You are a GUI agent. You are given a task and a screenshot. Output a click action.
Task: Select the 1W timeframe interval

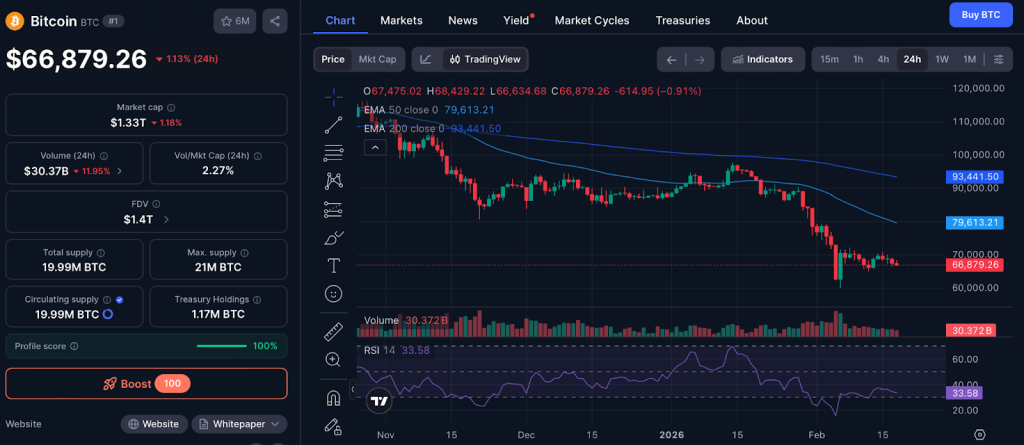click(x=941, y=59)
